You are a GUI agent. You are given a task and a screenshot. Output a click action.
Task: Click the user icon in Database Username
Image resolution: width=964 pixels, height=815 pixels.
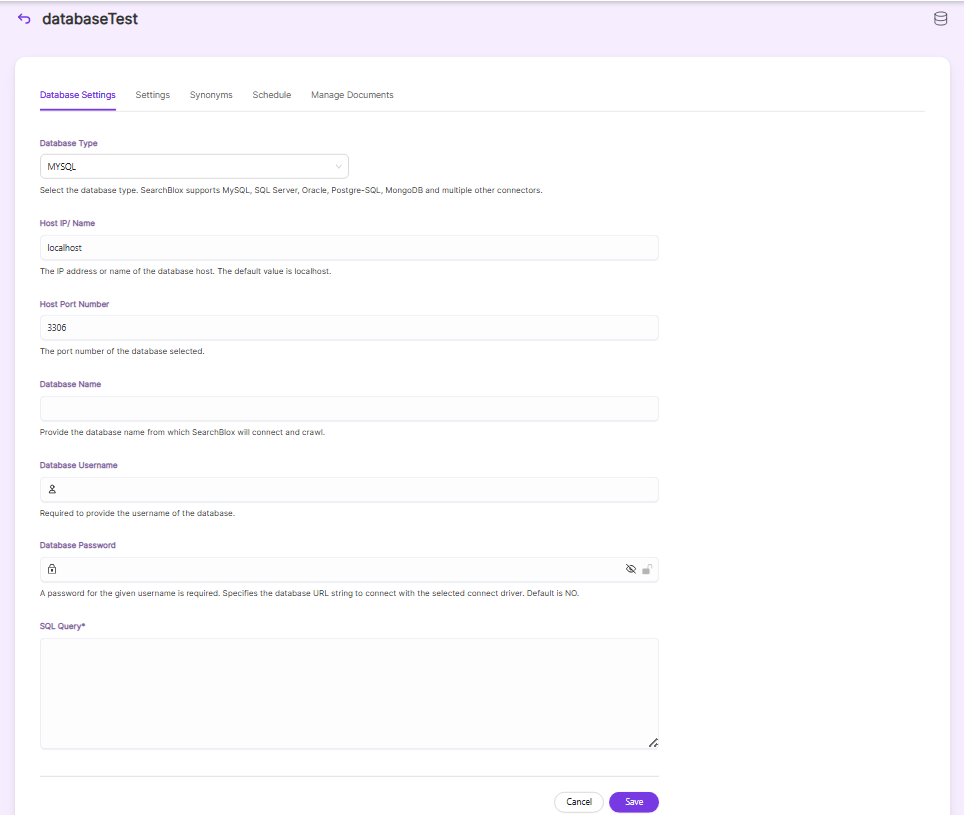tap(52, 489)
